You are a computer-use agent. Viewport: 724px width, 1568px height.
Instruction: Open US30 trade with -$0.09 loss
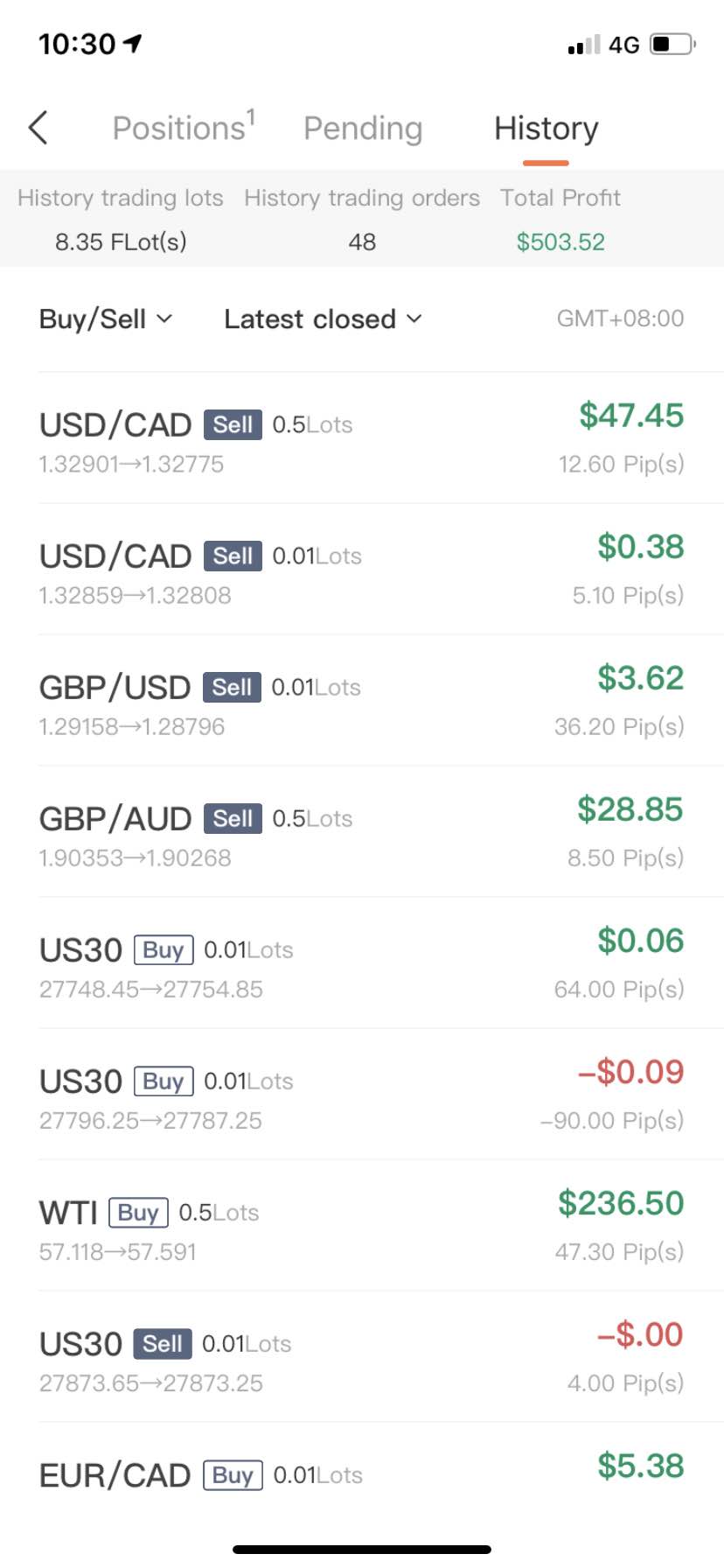point(362,1095)
